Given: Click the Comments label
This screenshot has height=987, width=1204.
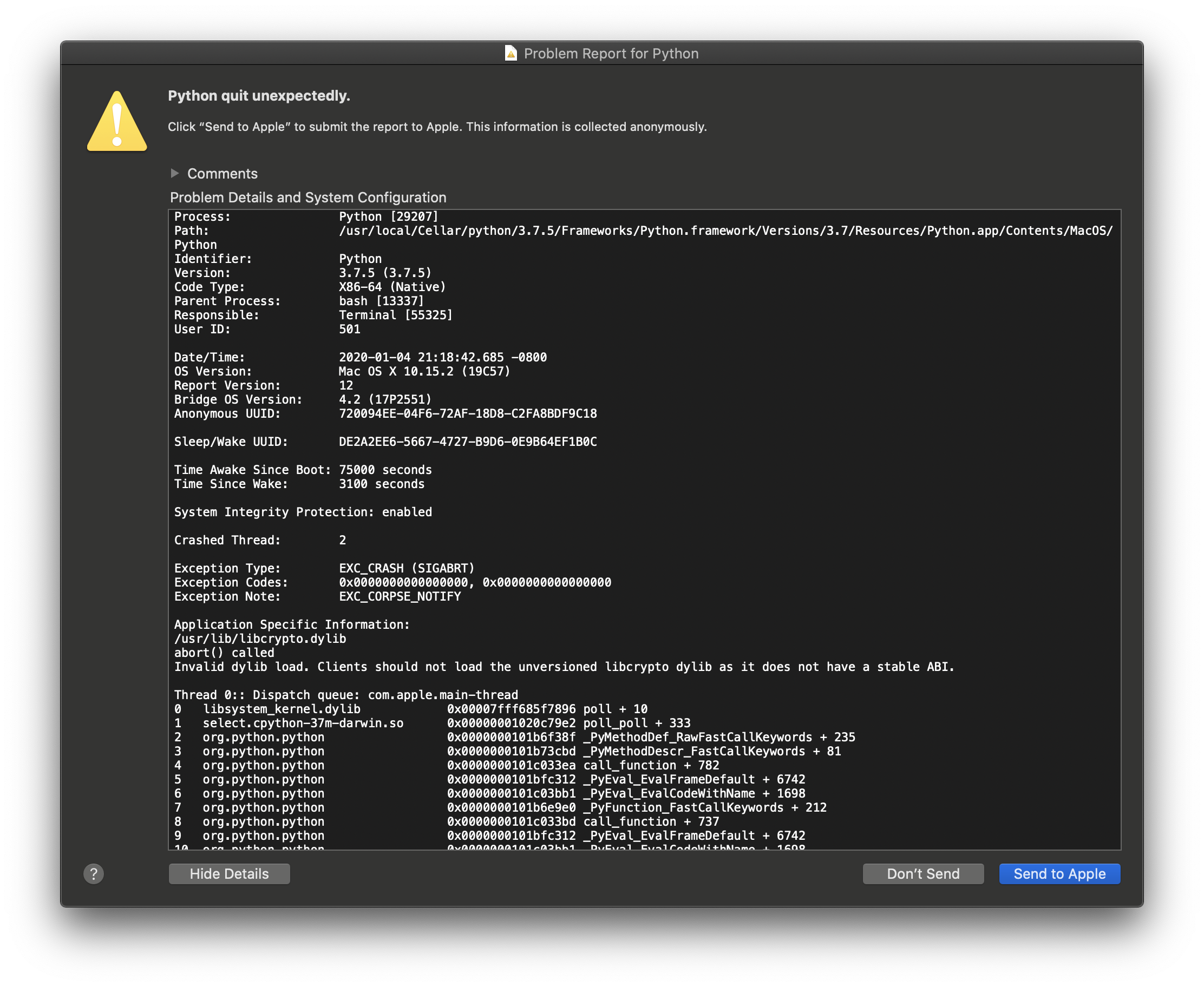Looking at the screenshot, I should point(223,173).
